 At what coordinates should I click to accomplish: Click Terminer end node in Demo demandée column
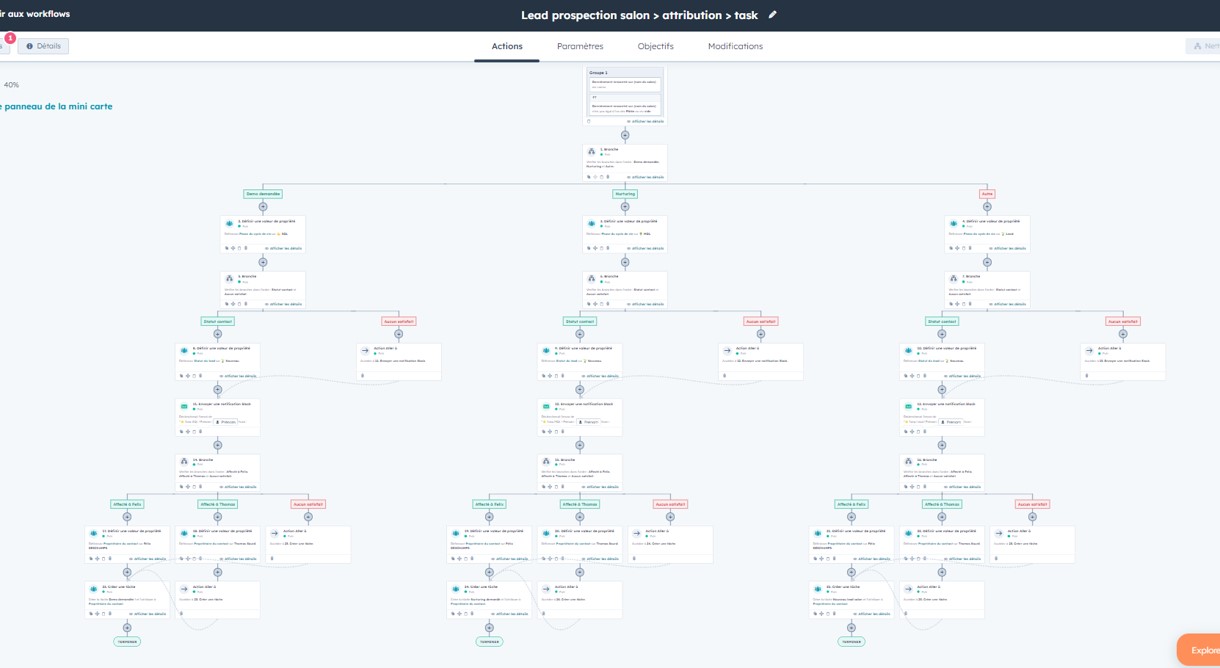click(127, 642)
